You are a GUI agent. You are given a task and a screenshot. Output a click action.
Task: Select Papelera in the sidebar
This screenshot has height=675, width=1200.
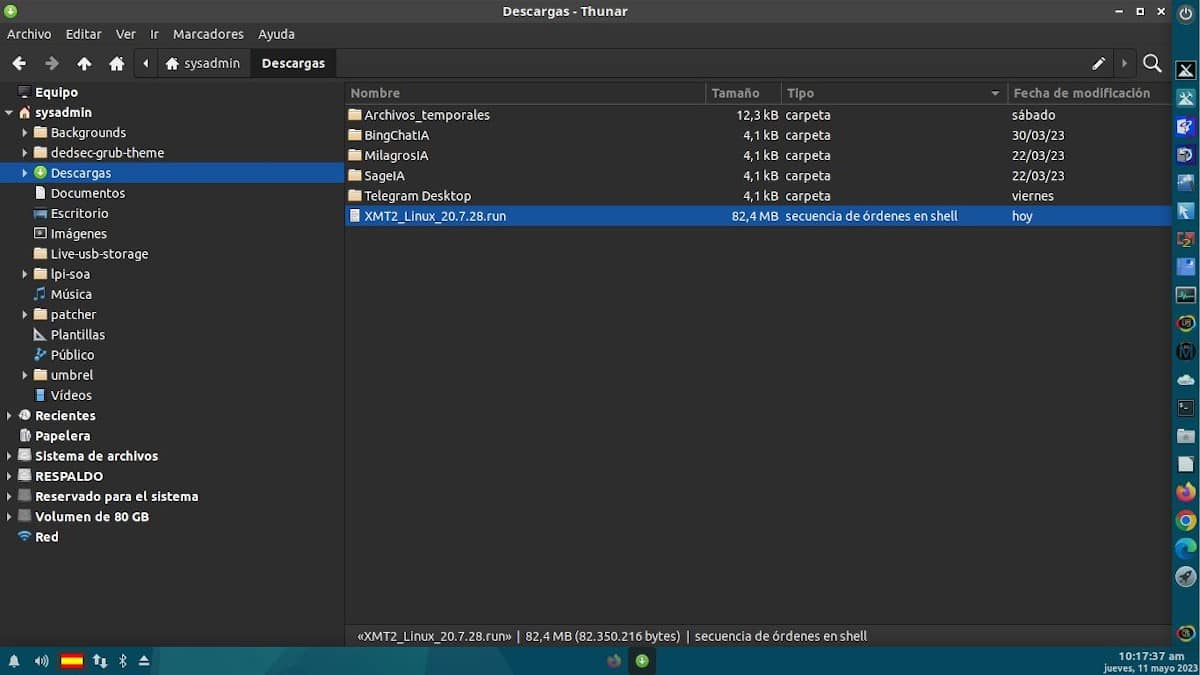click(x=62, y=435)
